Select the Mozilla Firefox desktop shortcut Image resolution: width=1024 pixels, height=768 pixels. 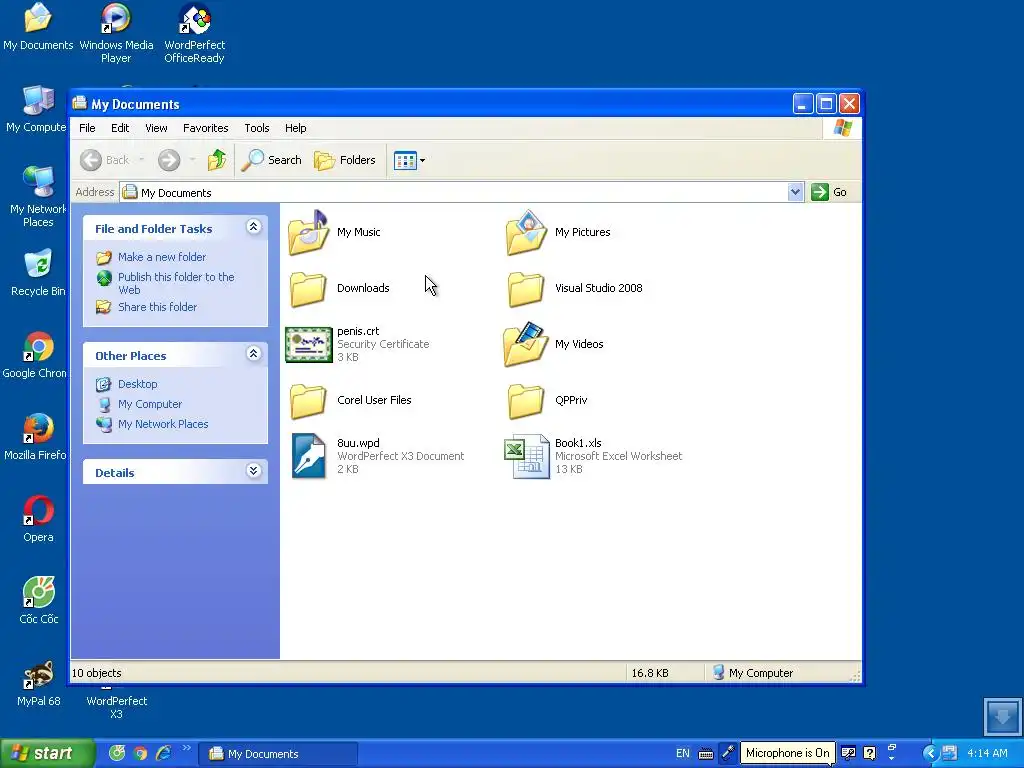(35, 437)
